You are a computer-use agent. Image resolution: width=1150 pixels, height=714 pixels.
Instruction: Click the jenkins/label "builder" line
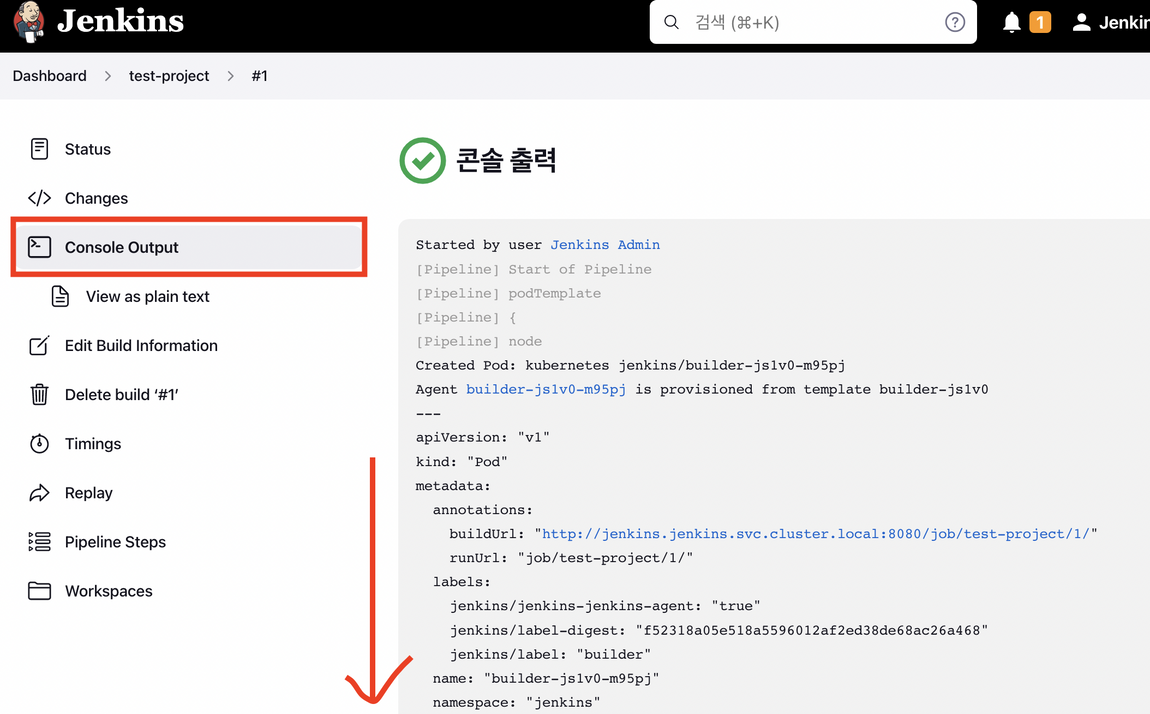click(550, 655)
